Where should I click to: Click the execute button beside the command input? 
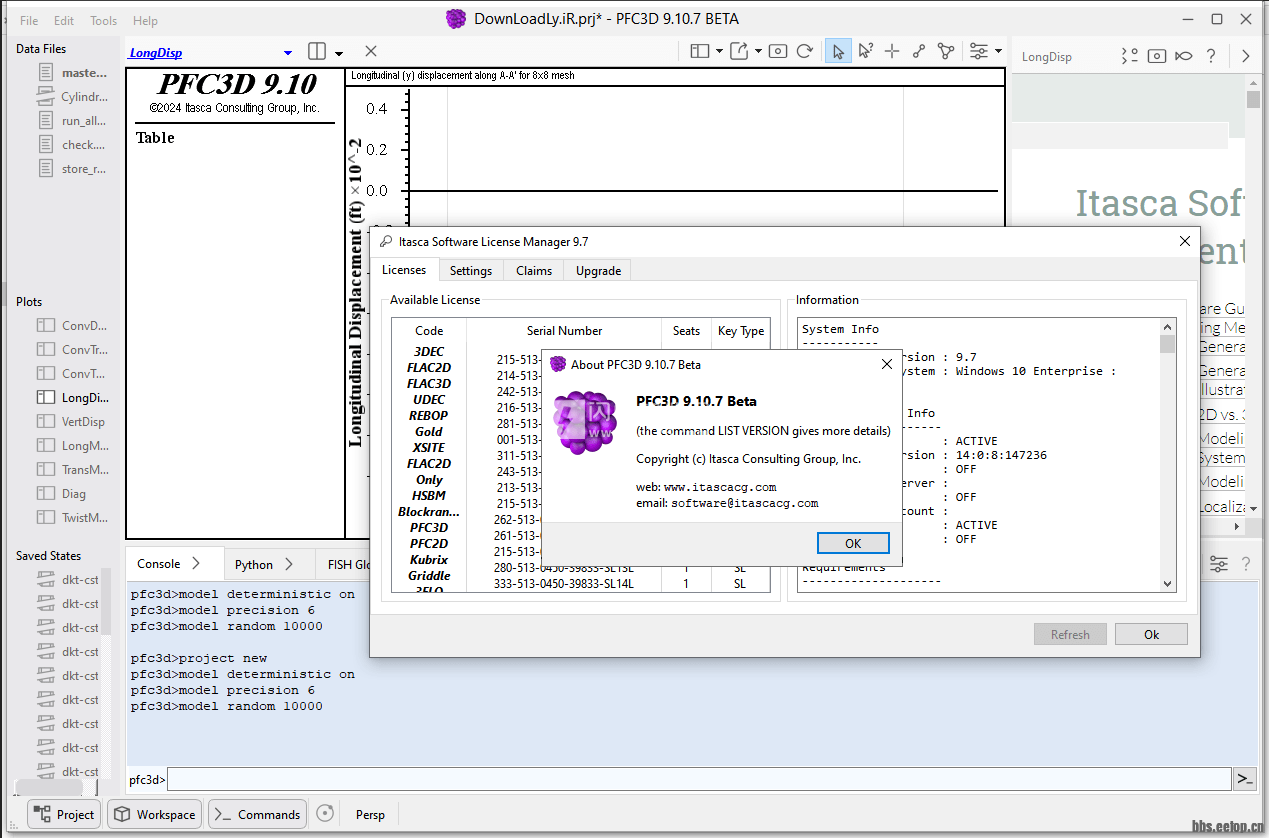[x=1245, y=779]
